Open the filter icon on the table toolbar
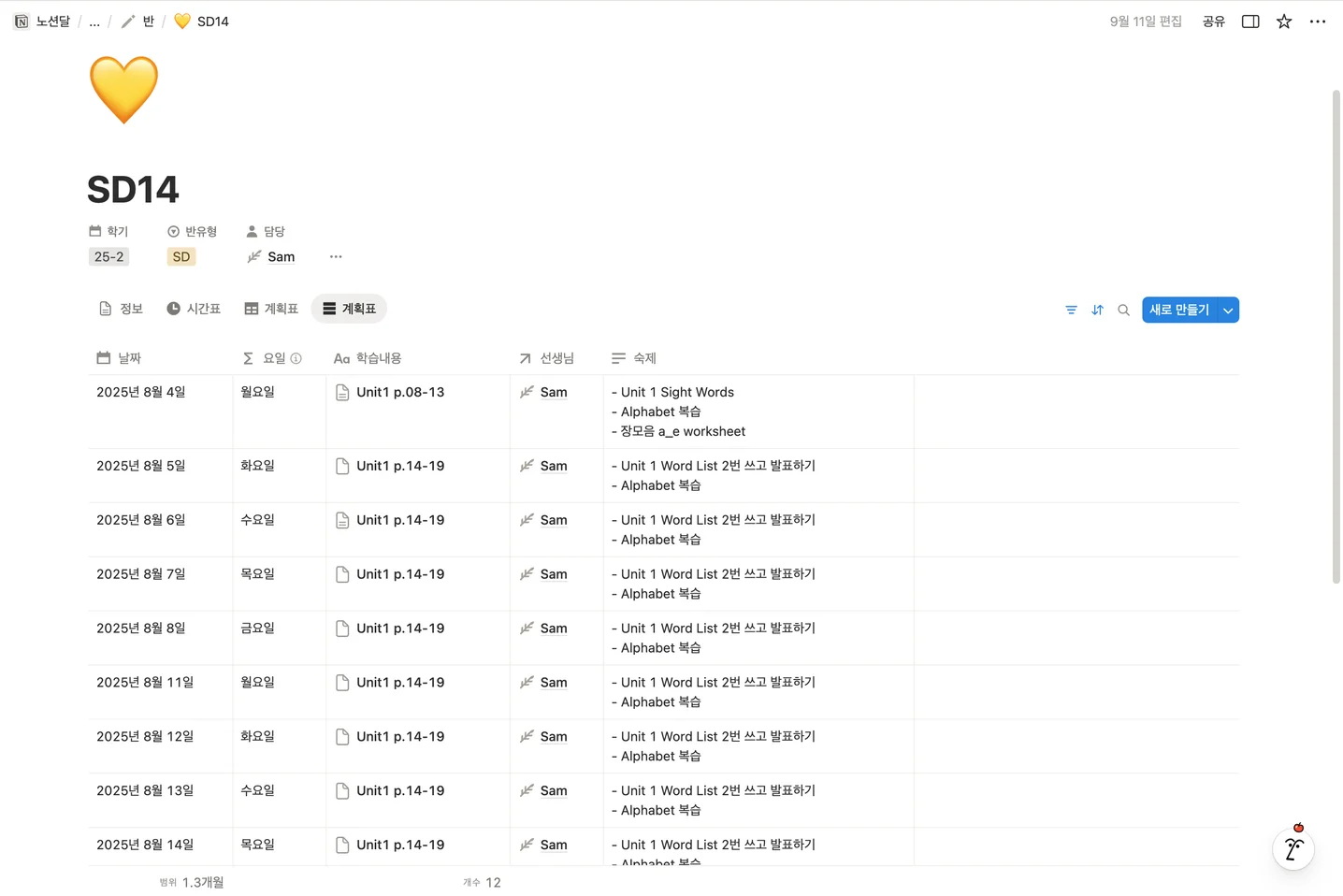 coord(1071,309)
